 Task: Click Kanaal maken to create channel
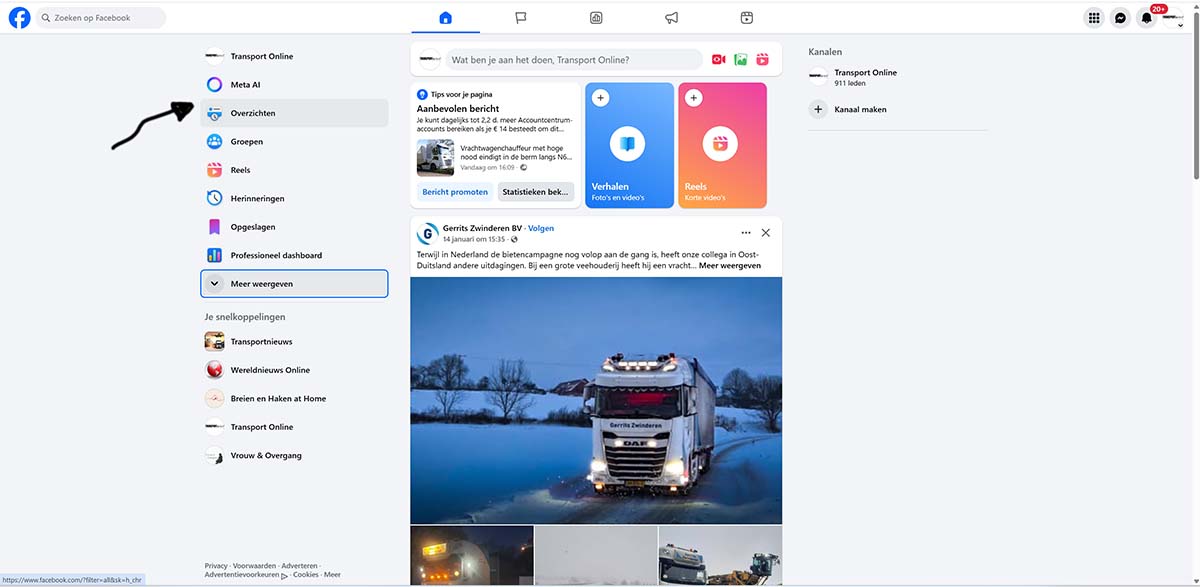(x=860, y=110)
